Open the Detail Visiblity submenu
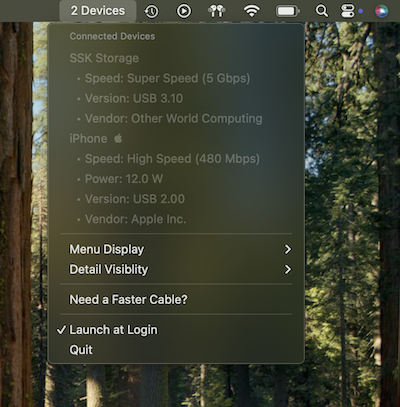Image resolution: width=400 pixels, height=407 pixels. [x=176, y=269]
